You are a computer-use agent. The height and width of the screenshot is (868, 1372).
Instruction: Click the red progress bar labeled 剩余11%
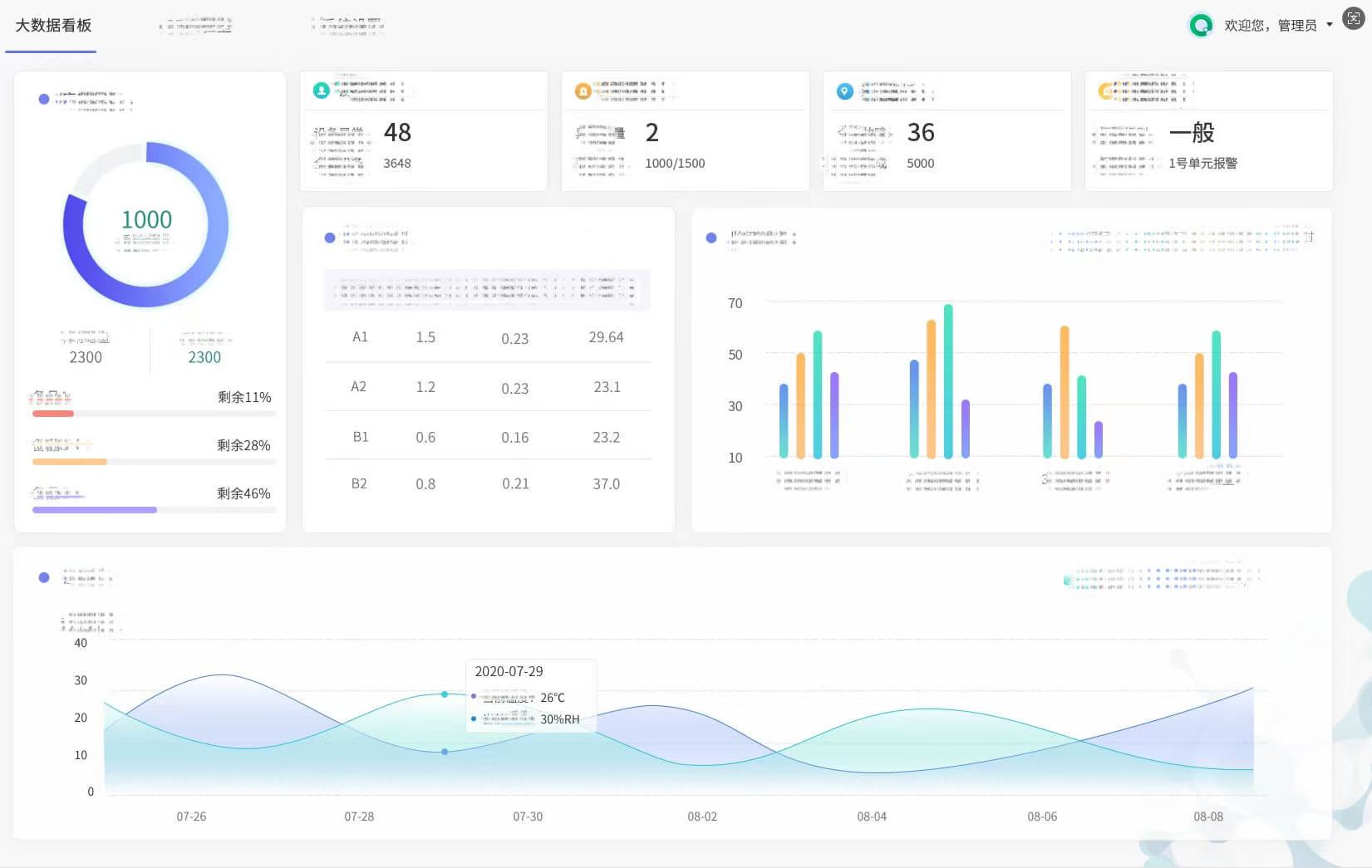[x=53, y=414]
